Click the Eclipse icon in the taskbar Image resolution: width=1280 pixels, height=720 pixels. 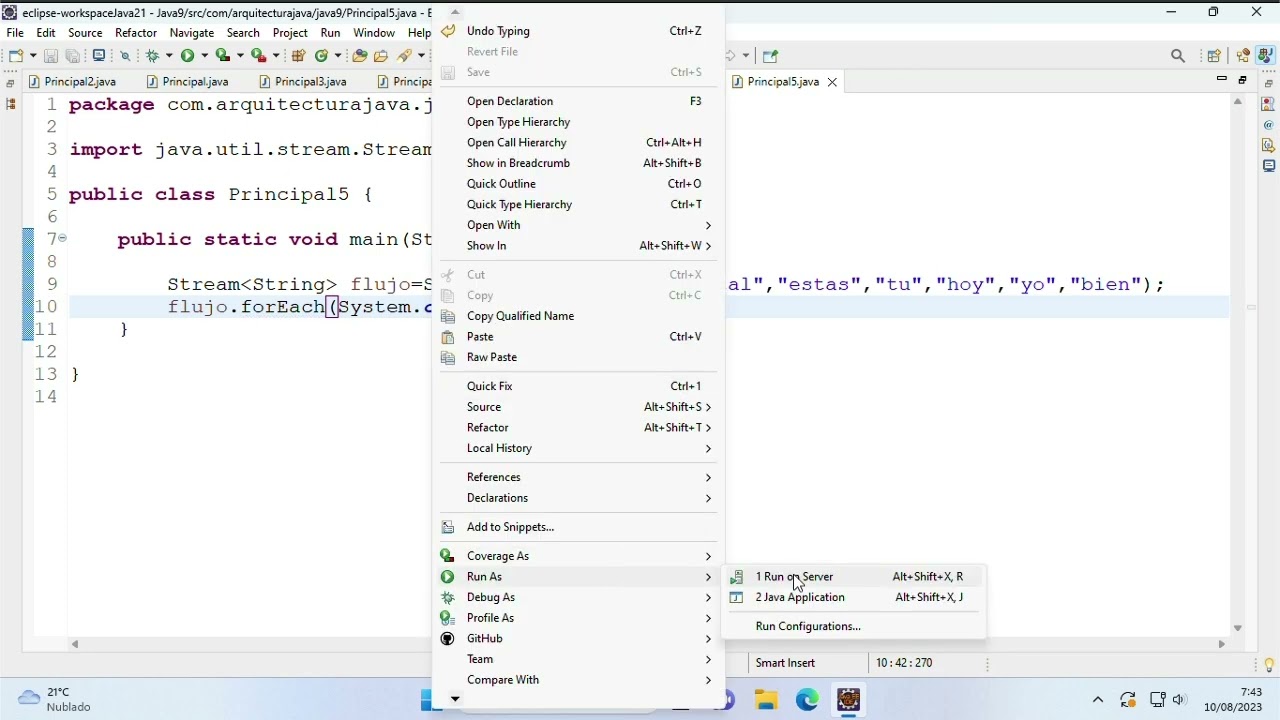[x=848, y=700]
